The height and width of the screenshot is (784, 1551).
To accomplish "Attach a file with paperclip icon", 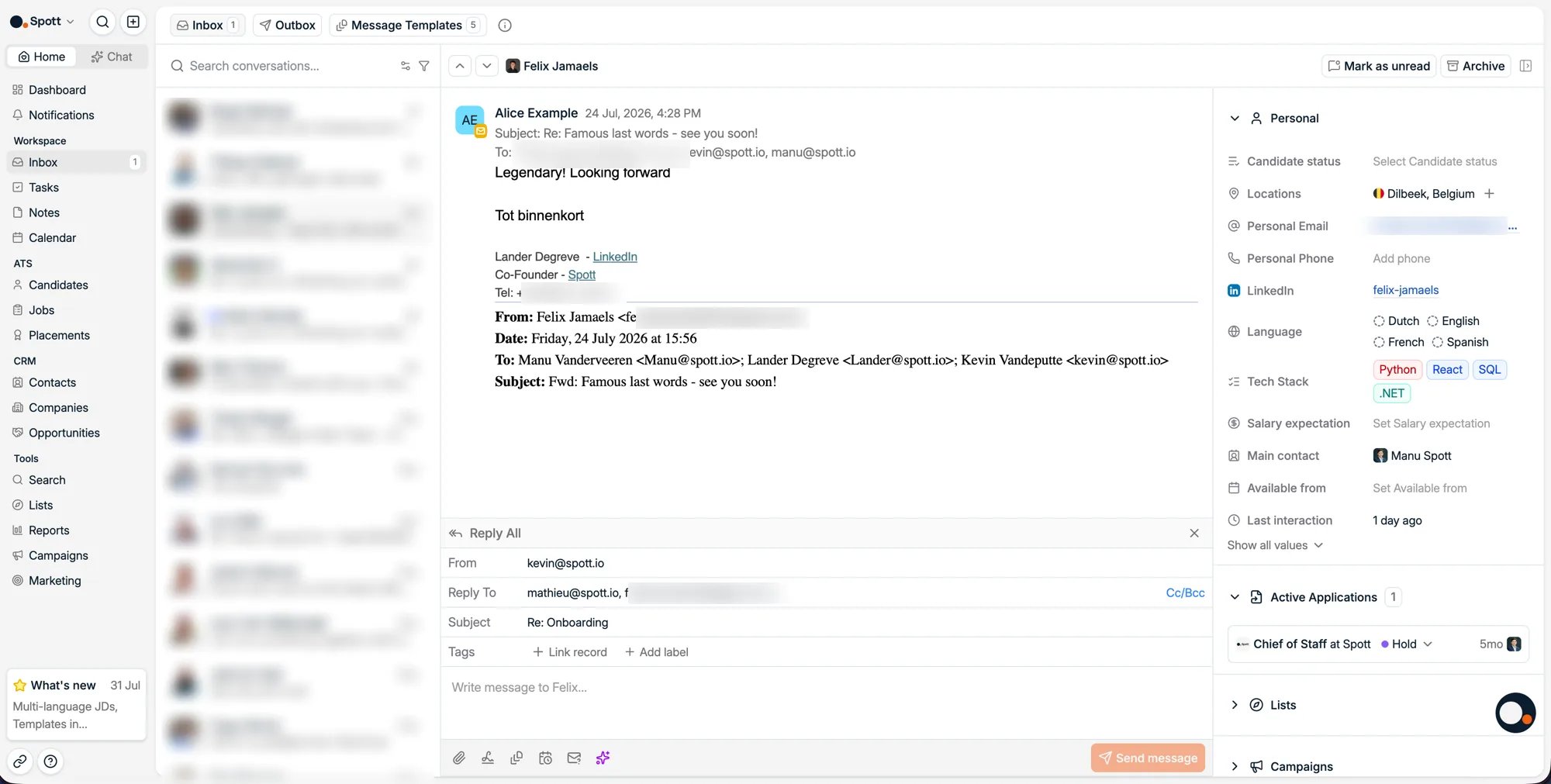I will click(x=459, y=758).
